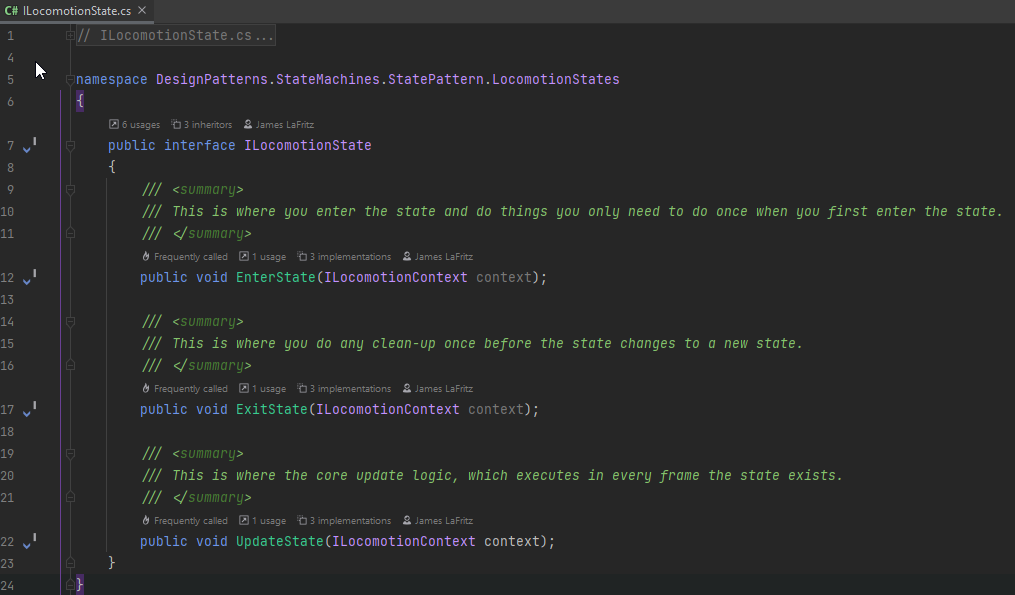This screenshot has height=595, width=1015.
Task: Click 'DesignPatterns' in the namespace declaration
Action: click(x=212, y=80)
